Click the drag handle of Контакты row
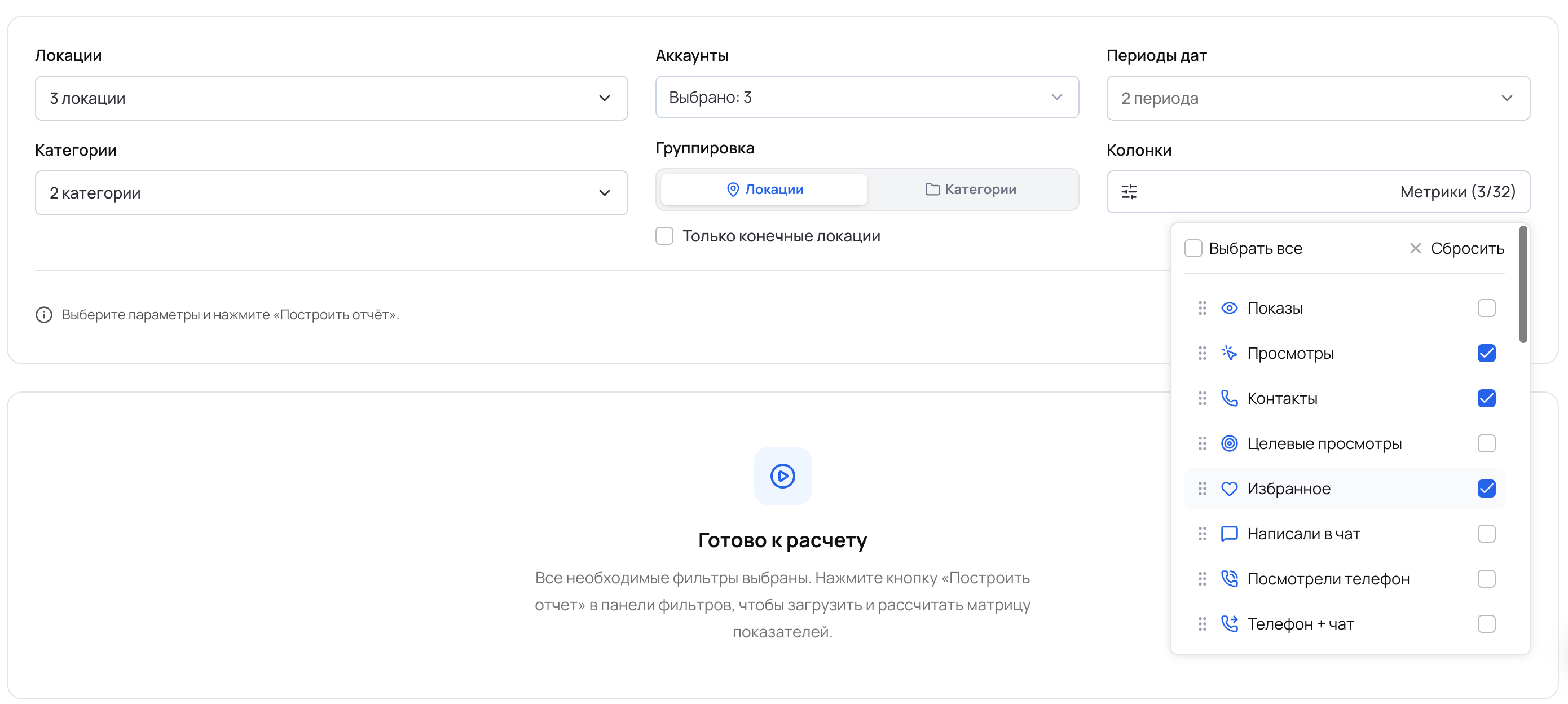Image resolution: width=1568 pixels, height=704 pixels. [1201, 398]
